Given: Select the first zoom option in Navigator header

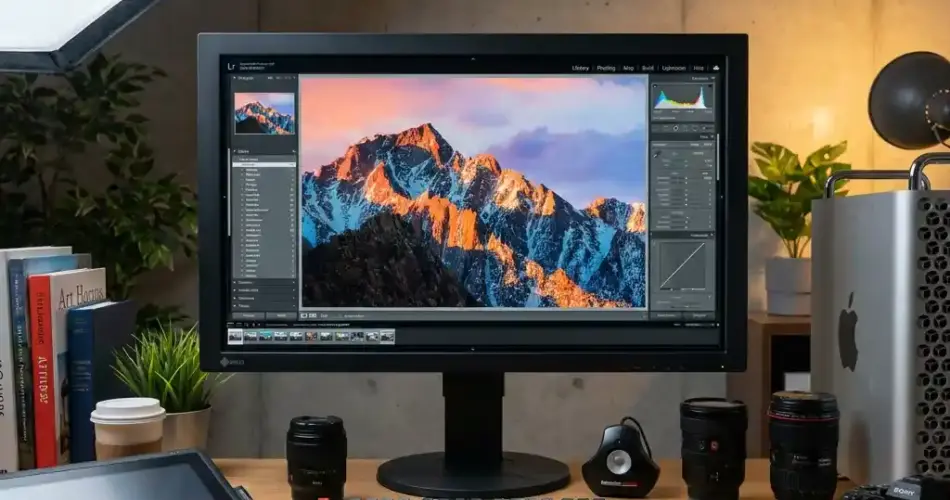Looking at the screenshot, I should coord(271,78).
